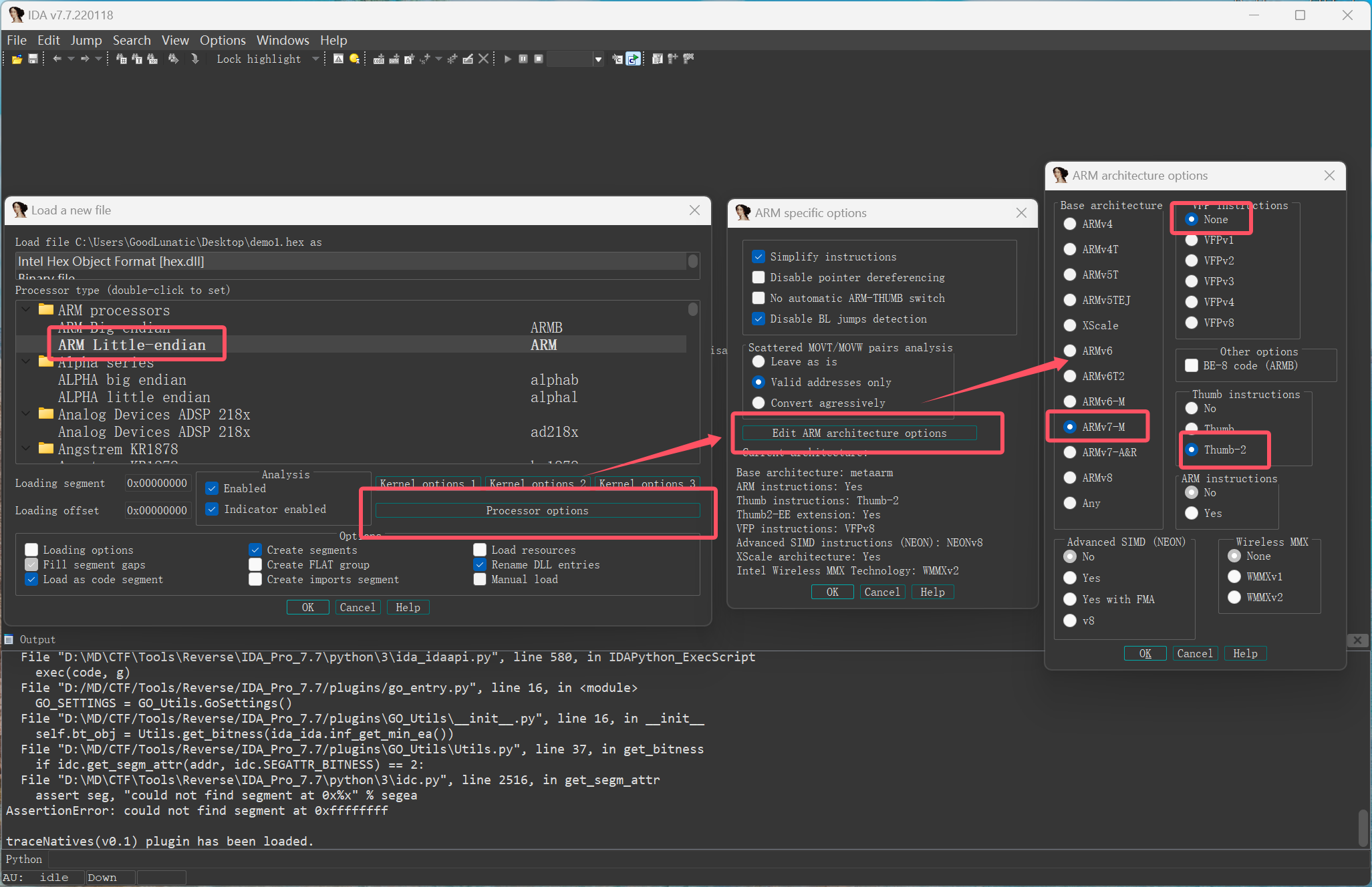Viewport: 1372px width, 887px height.
Task: Close the Output panel
Action: pyautogui.click(x=1357, y=640)
